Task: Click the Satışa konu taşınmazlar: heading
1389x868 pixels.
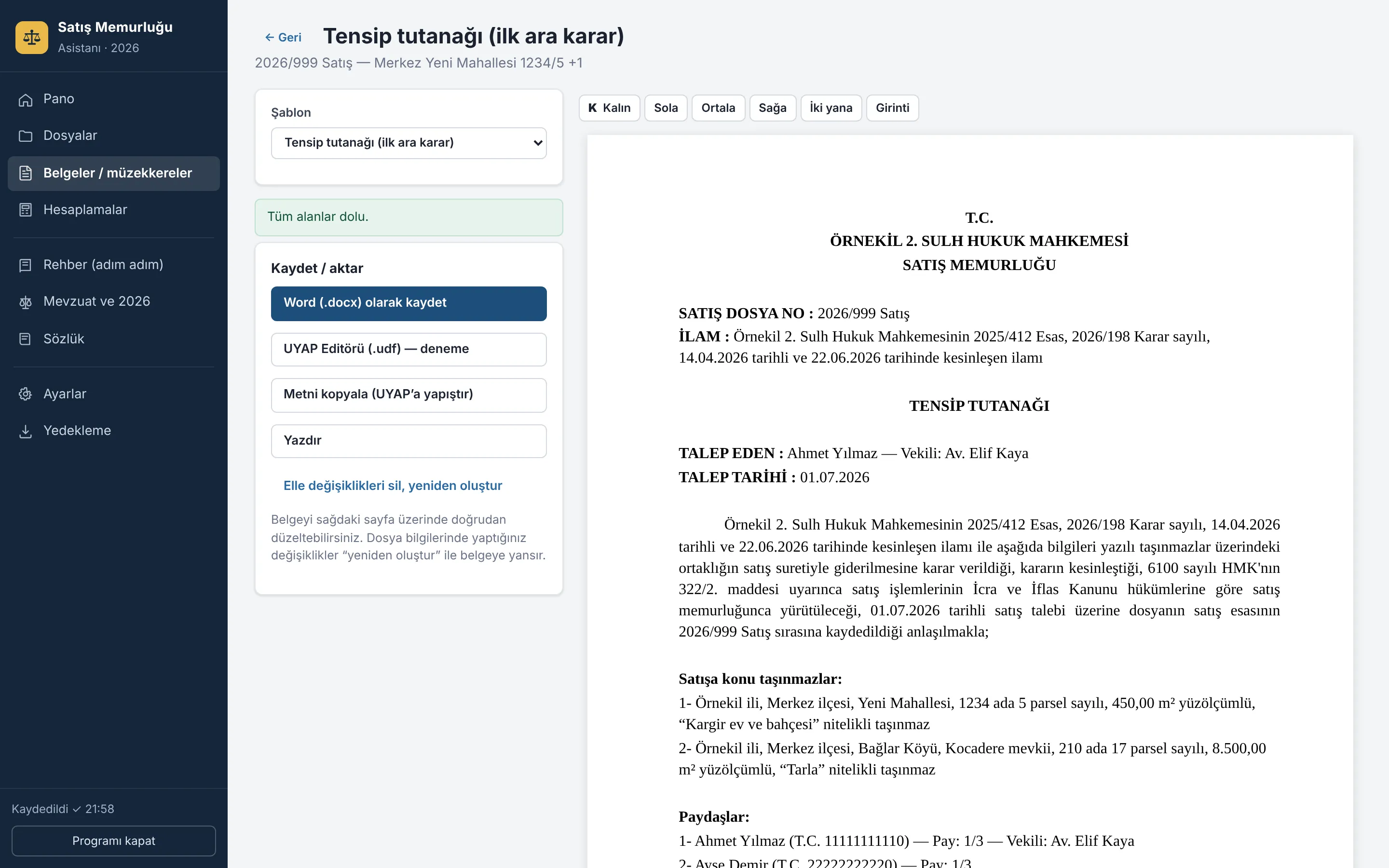Action: coord(760,679)
